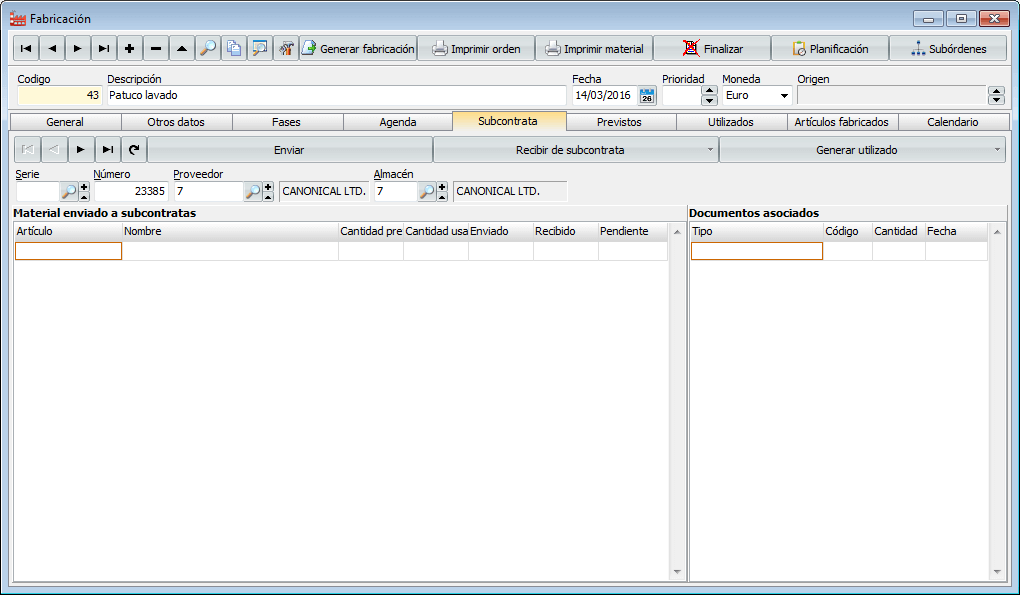The width and height of the screenshot is (1020, 595).
Task: Open the hammer tools icon
Action: coord(286,49)
